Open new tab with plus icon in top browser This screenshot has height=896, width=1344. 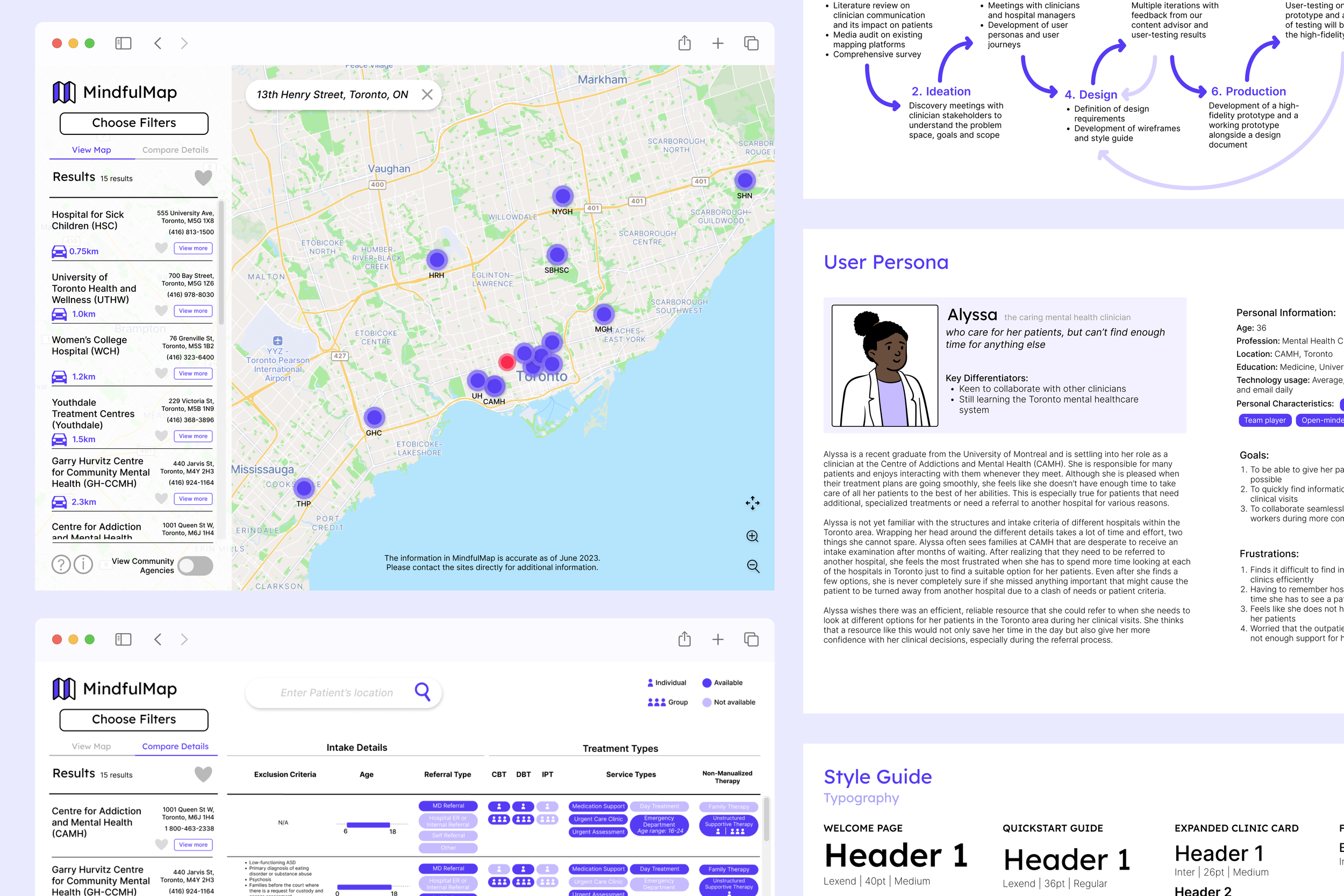(718, 44)
